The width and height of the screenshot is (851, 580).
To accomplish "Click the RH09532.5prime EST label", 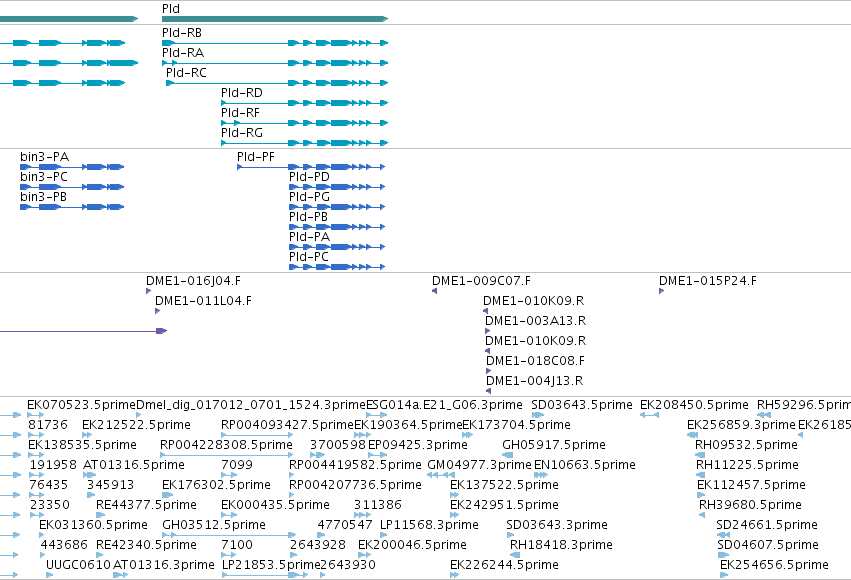I will [x=746, y=445].
